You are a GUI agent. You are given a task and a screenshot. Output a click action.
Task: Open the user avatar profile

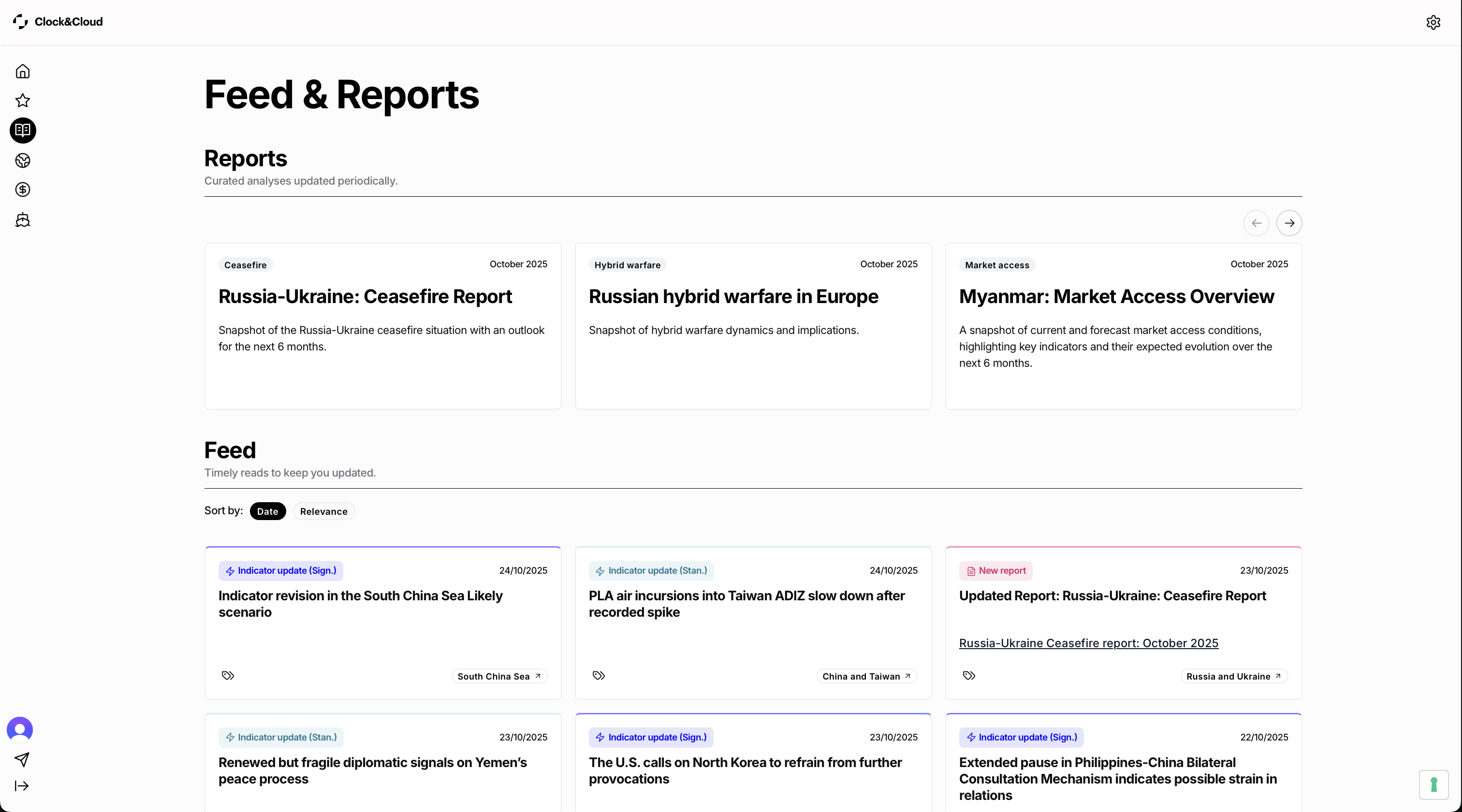(20, 729)
